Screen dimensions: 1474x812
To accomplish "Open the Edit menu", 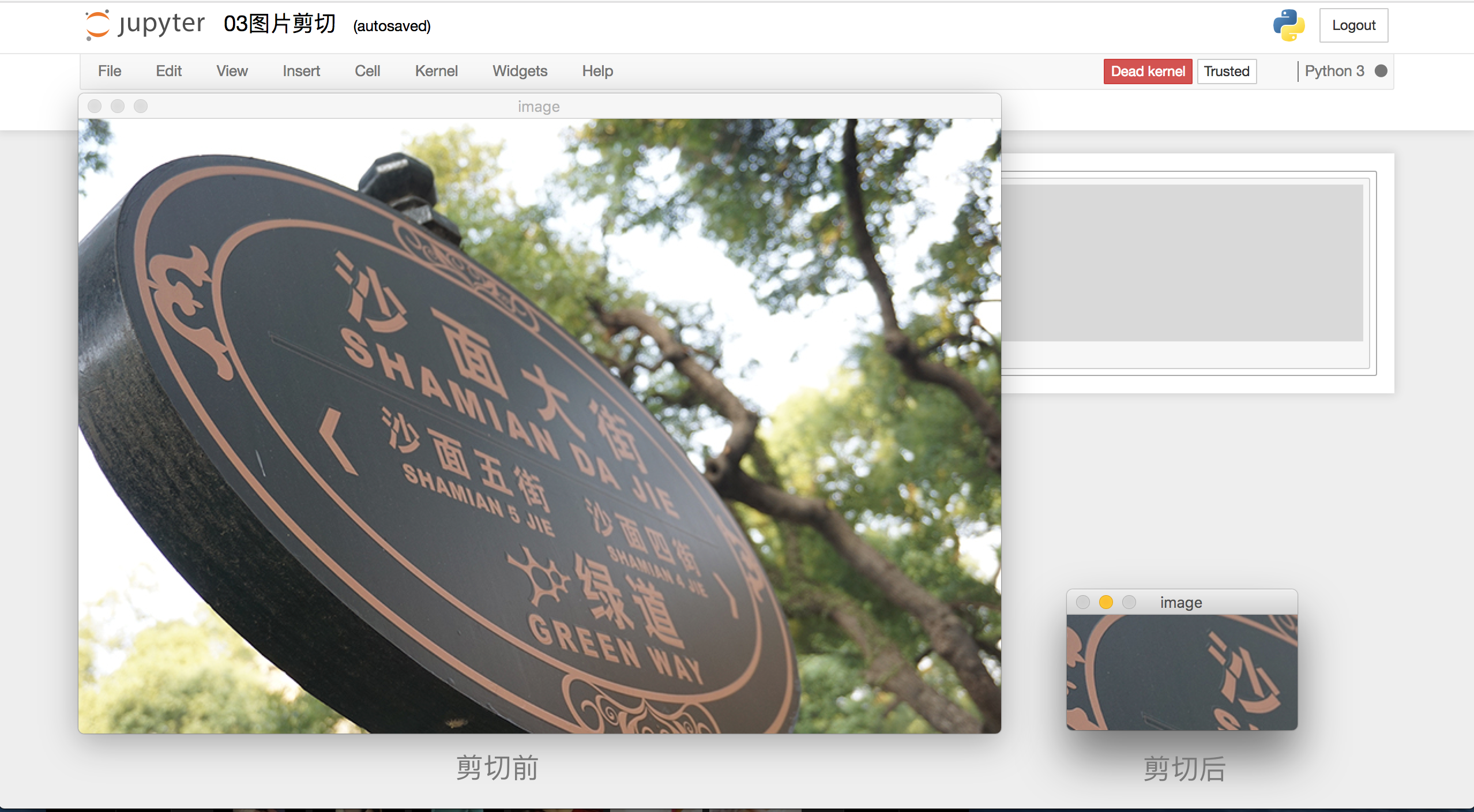I will click(168, 71).
